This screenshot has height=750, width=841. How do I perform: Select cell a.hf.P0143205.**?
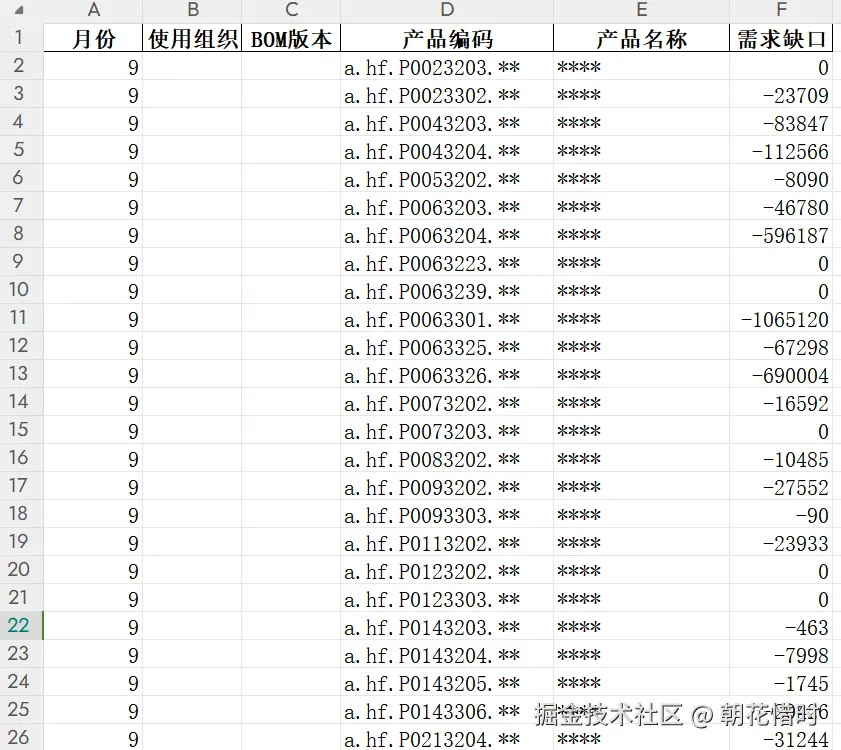pos(447,682)
